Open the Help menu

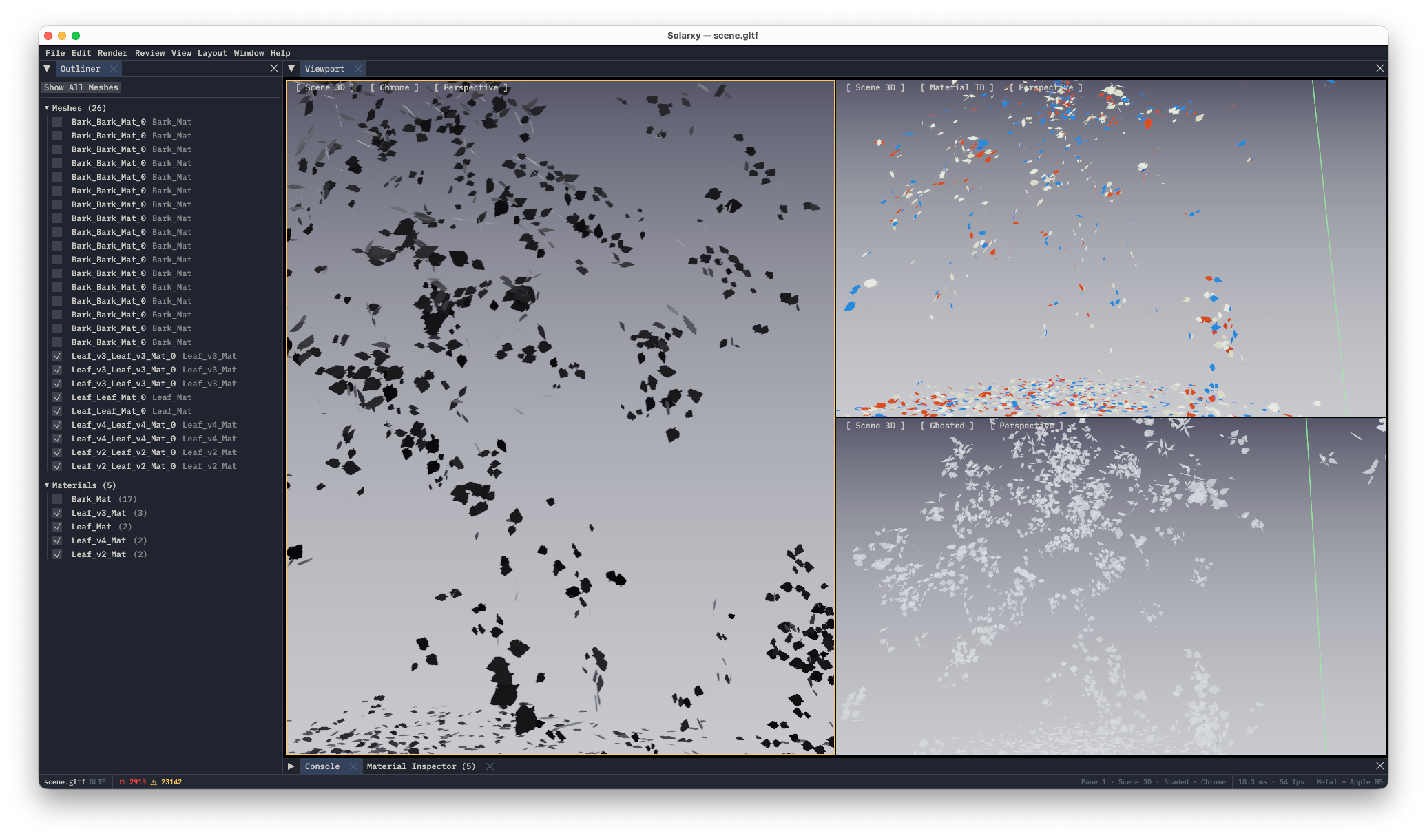(280, 53)
